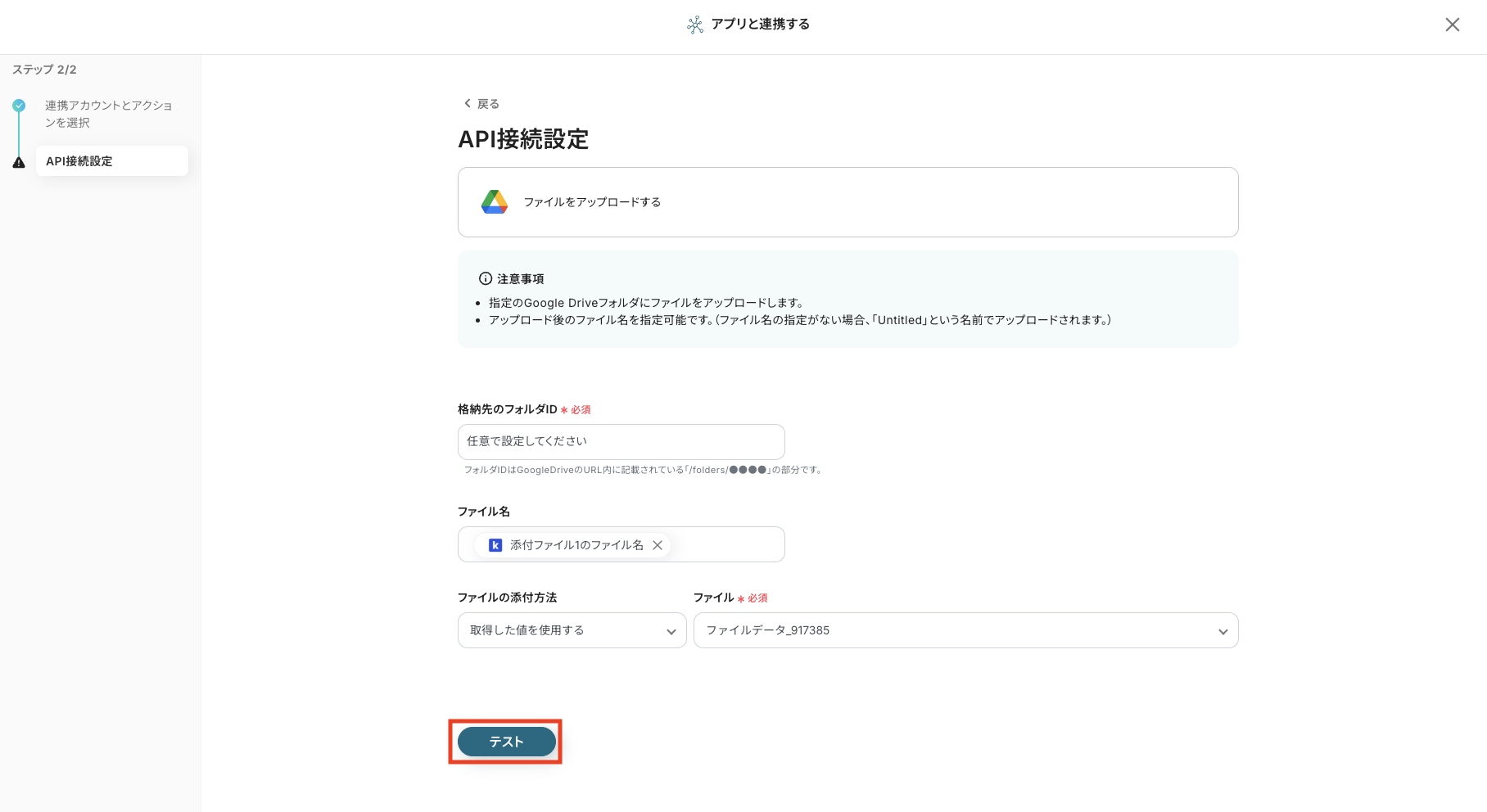Screen dimensions: 1487x812
Task: Open the 連携アカウントとアクションを選択 step
Action: (109, 114)
